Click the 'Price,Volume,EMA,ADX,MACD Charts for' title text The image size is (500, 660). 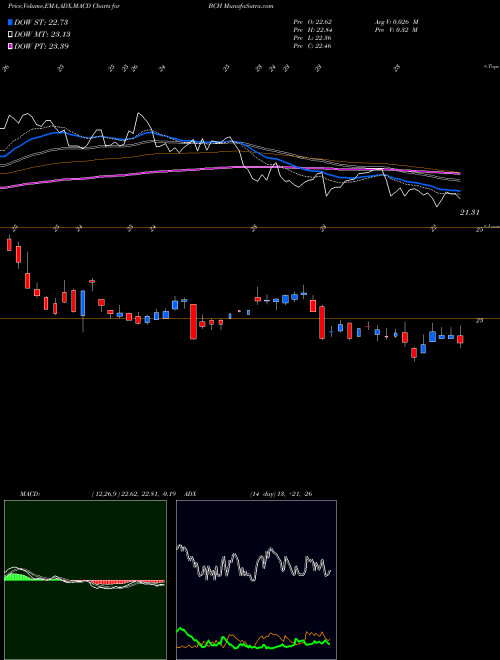pos(64,6)
